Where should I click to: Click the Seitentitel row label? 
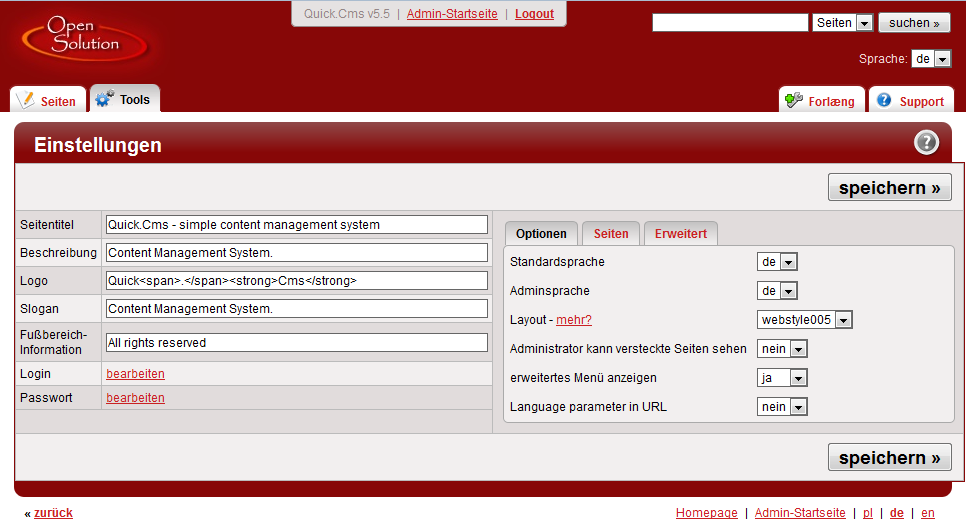(x=47, y=225)
